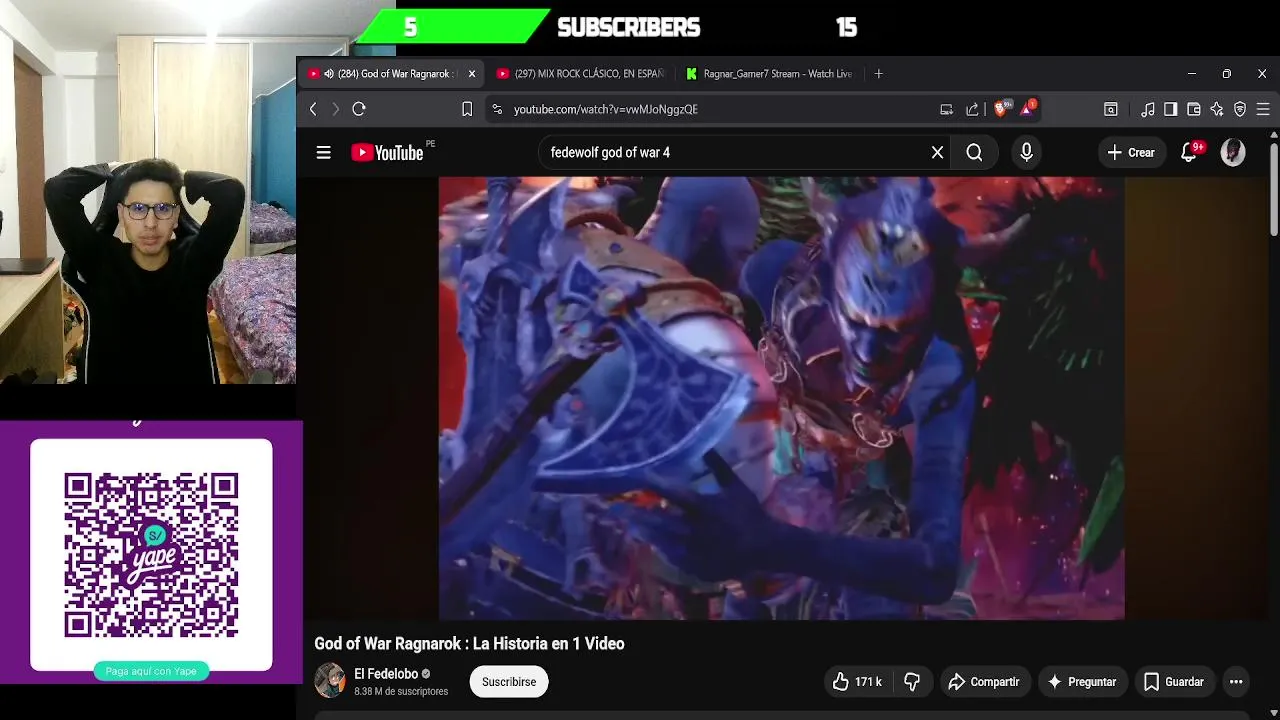Open the YouTube account avatar menu
Viewport: 1280px width, 720px height.
1233,153
